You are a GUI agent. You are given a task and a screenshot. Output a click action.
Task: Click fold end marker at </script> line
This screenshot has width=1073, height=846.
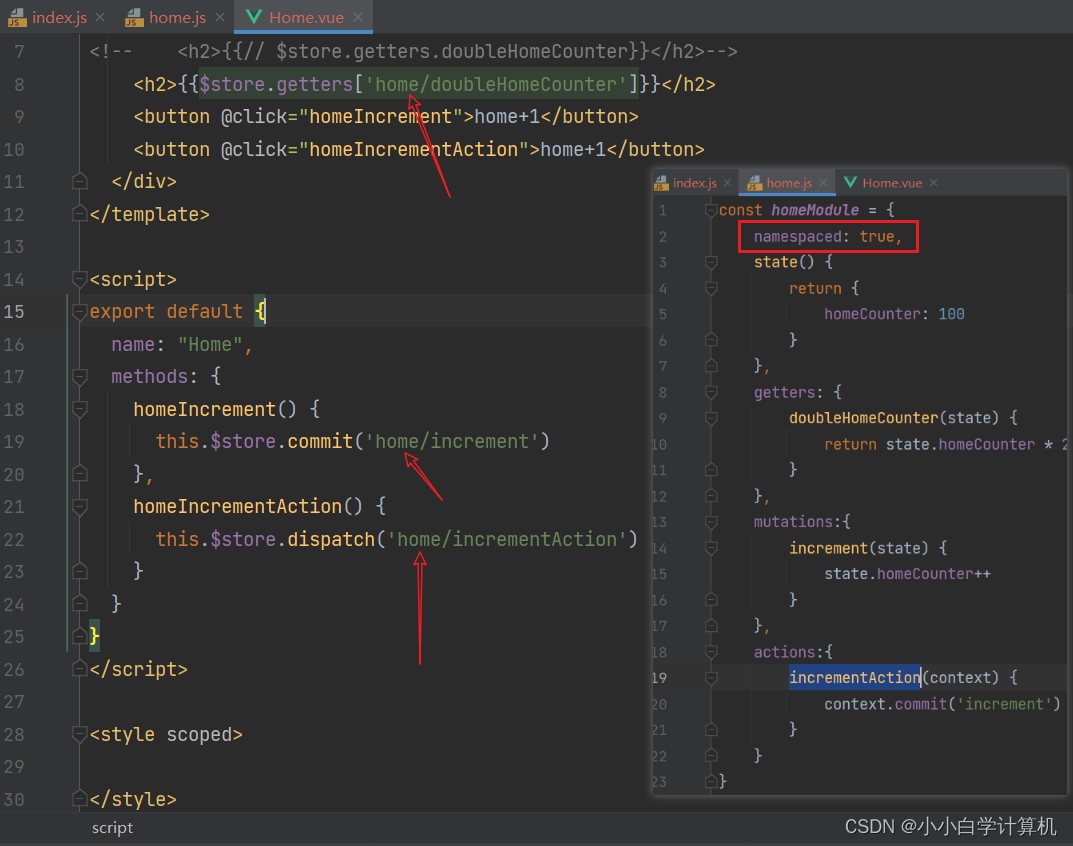click(x=79, y=669)
